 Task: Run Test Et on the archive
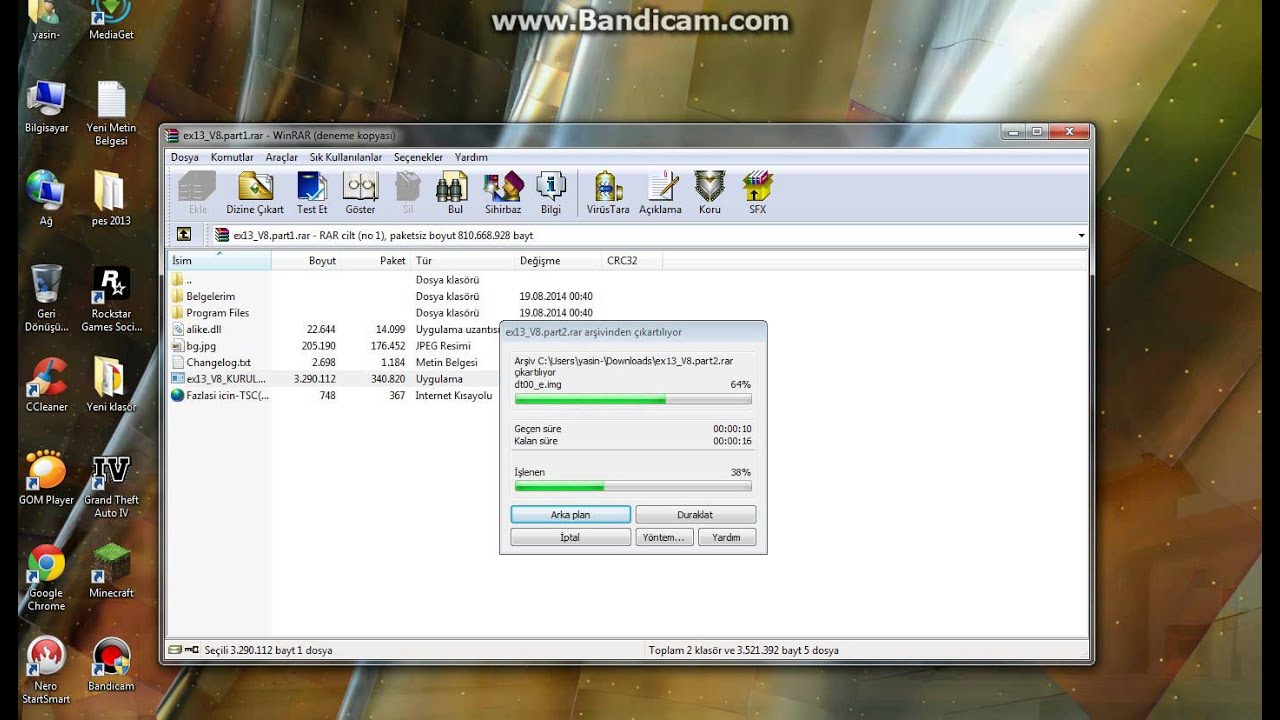click(x=312, y=193)
